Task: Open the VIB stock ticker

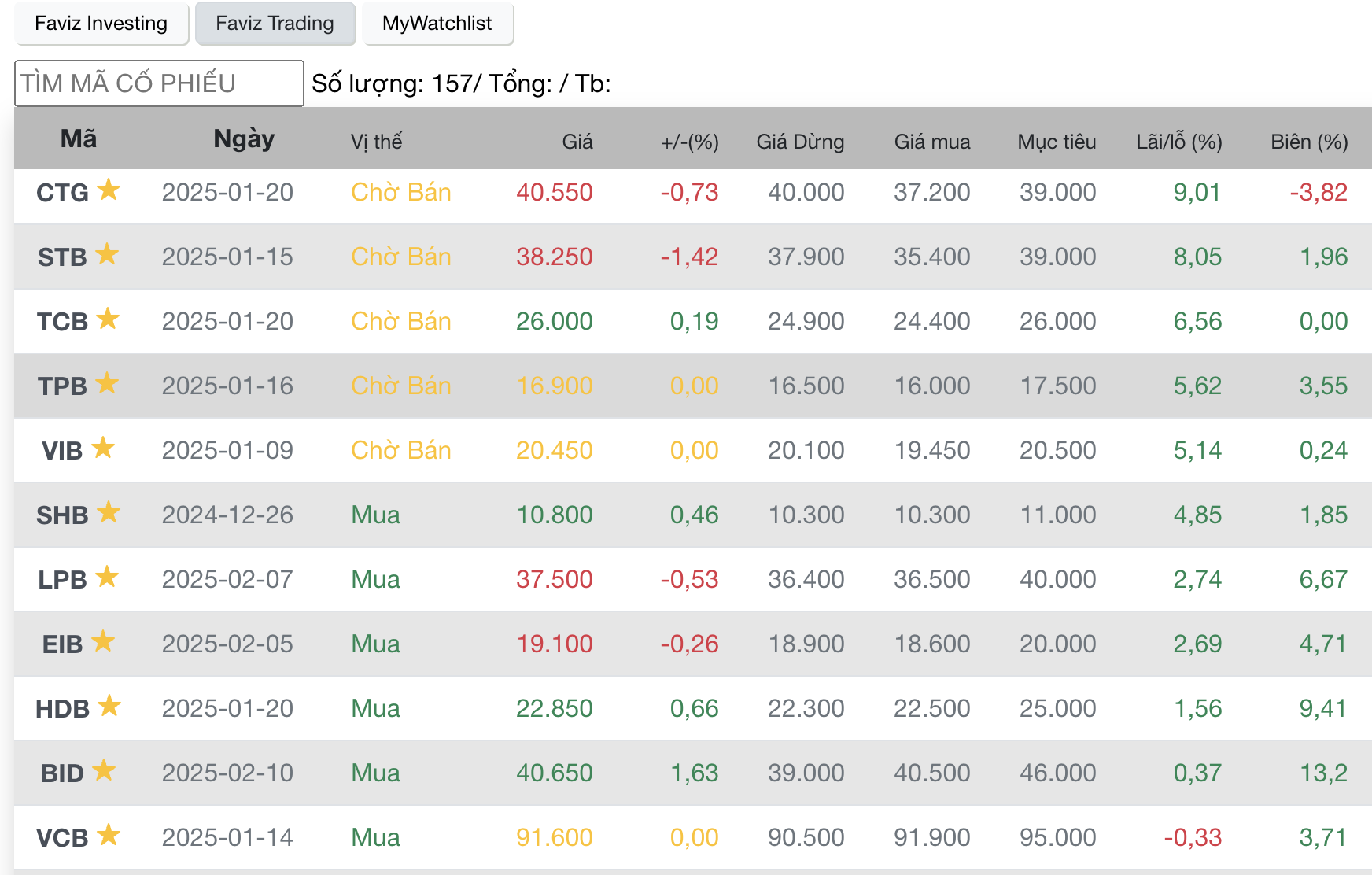Action: pyautogui.click(x=62, y=451)
